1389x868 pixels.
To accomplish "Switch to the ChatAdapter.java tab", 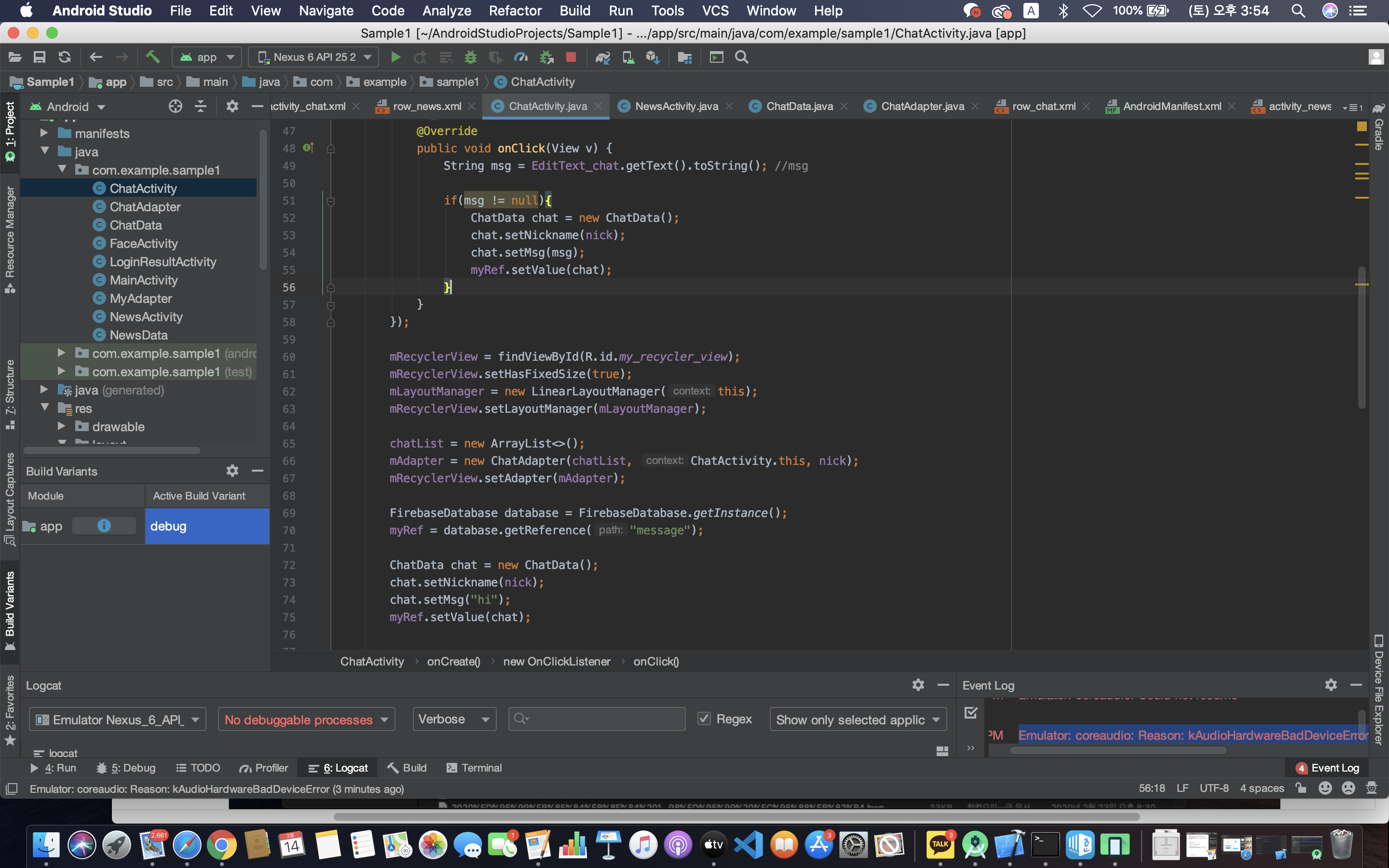I will tap(922, 106).
